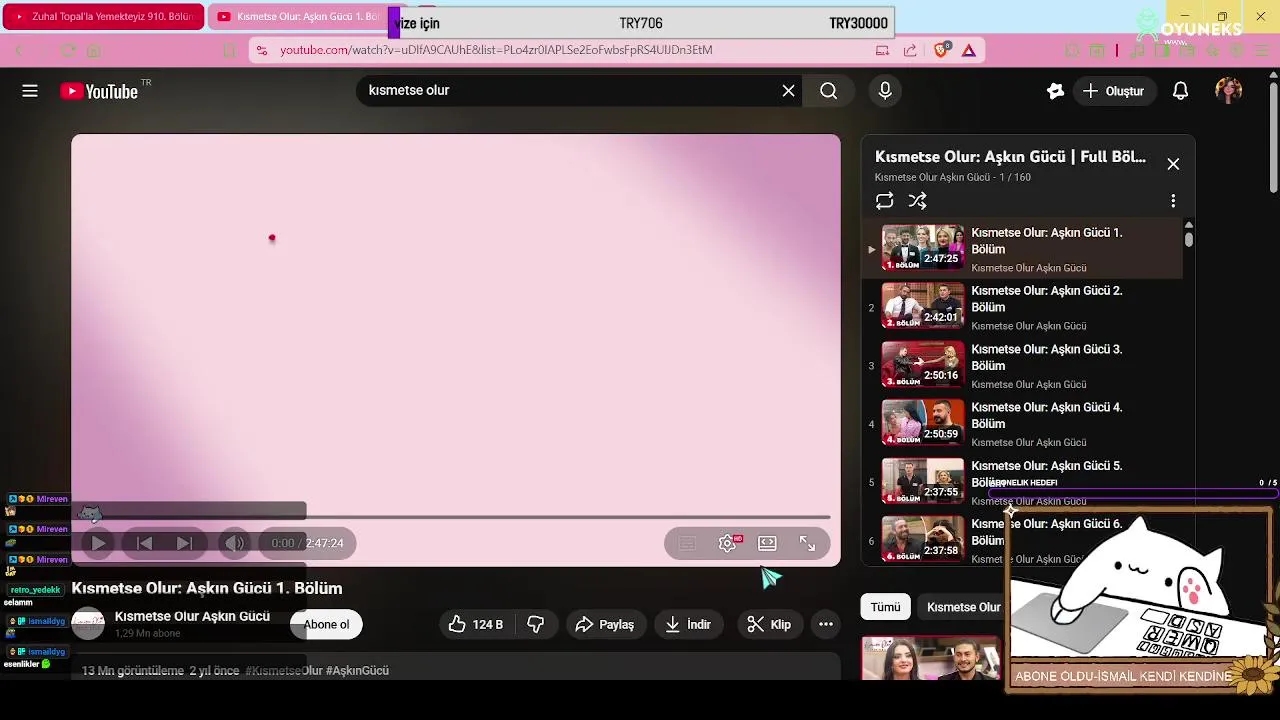This screenshot has height=720, width=1280.
Task: Open Brave Rewards triangle icon
Action: coord(969,50)
